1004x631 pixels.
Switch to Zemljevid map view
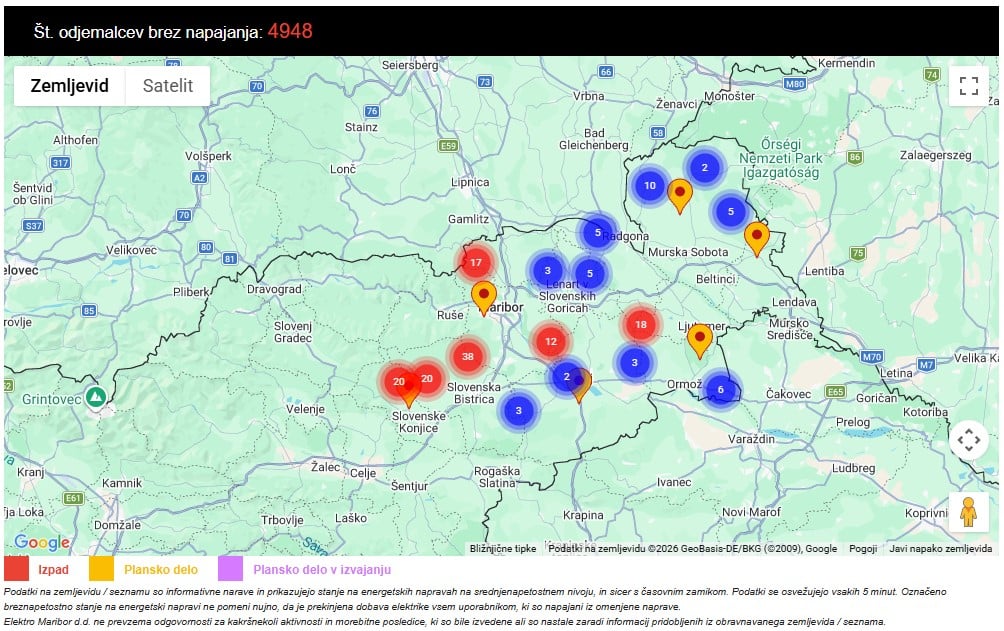tap(69, 86)
